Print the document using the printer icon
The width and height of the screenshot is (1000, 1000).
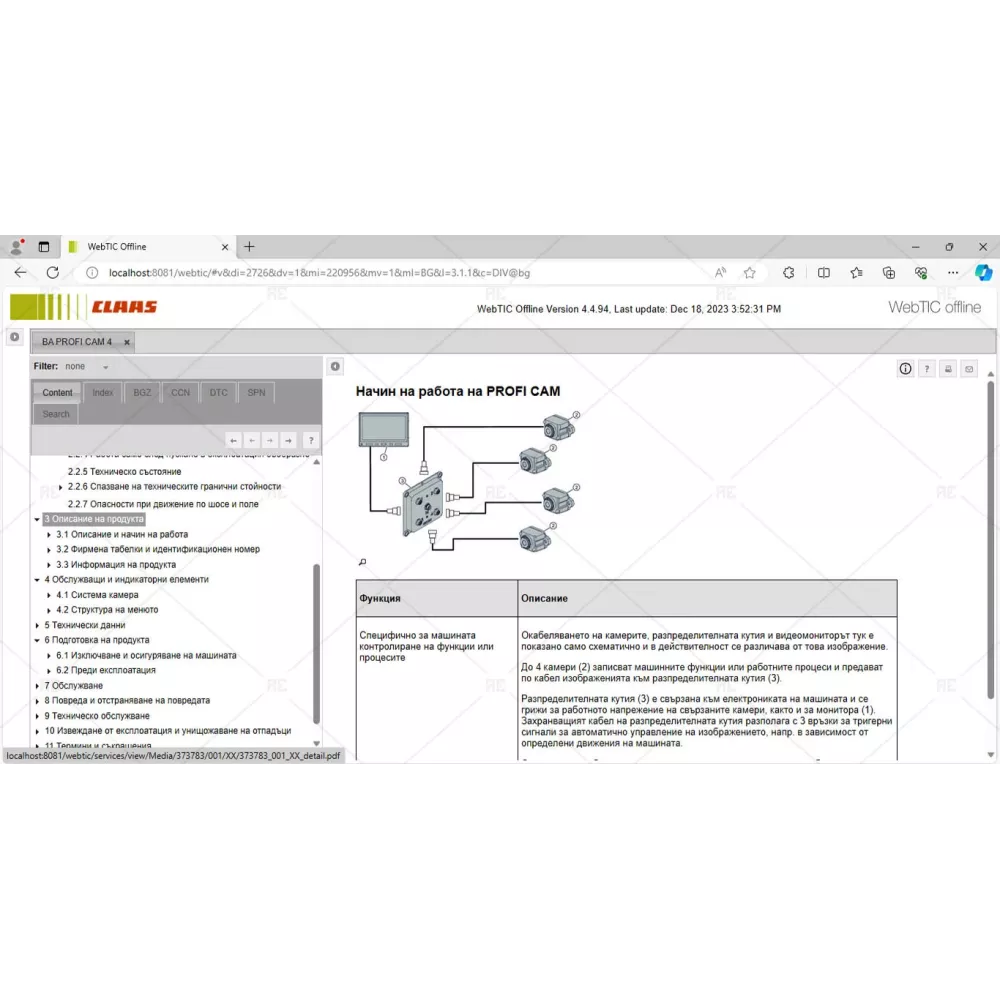pos(948,369)
